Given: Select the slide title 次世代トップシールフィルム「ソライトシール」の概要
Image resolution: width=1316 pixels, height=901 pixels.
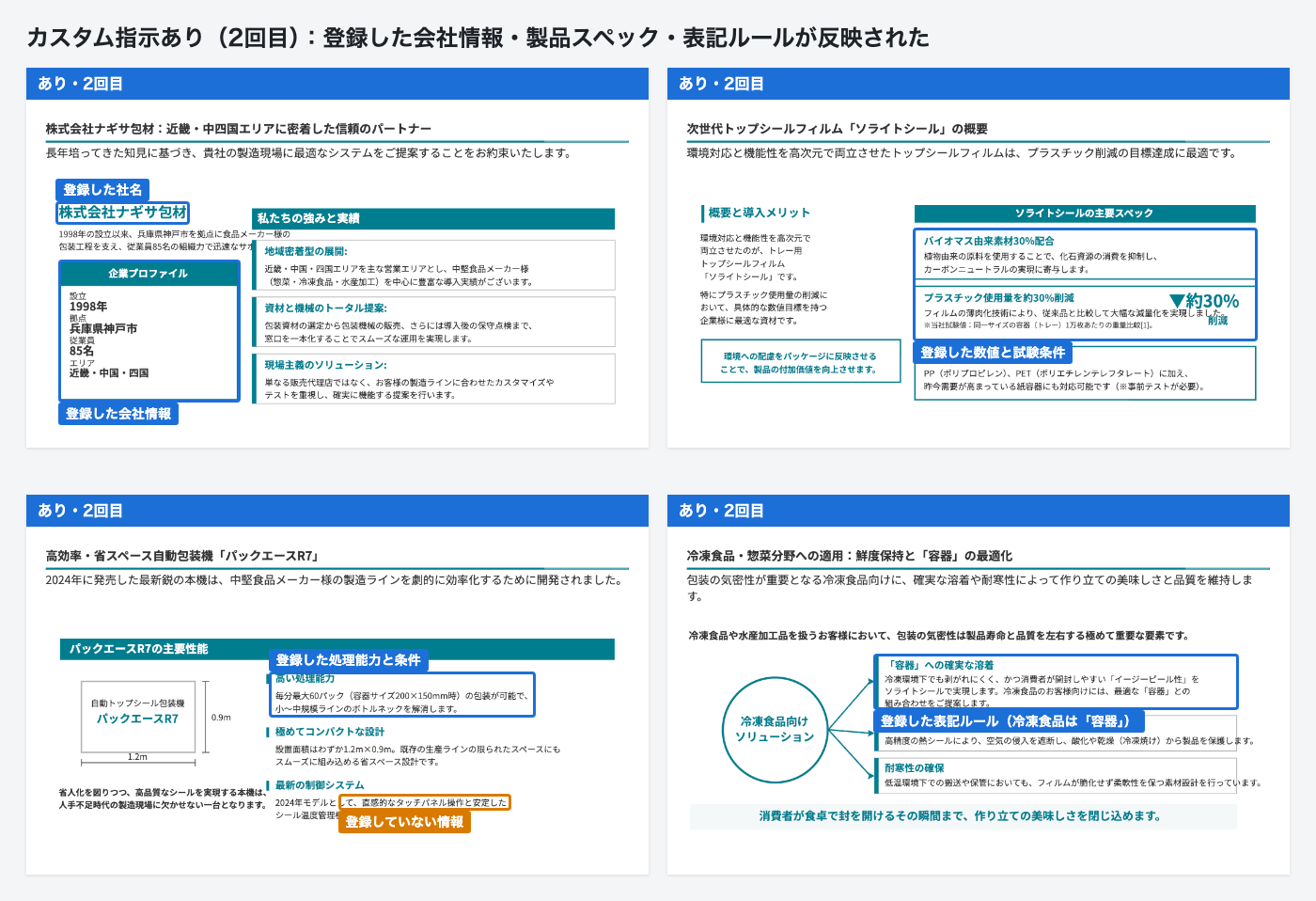Looking at the screenshot, I should [838, 129].
